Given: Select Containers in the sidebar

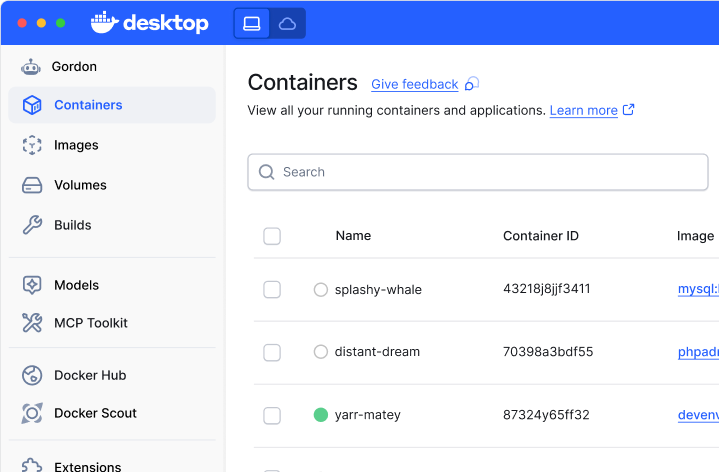Looking at the screenshot, I should [112, 105].
